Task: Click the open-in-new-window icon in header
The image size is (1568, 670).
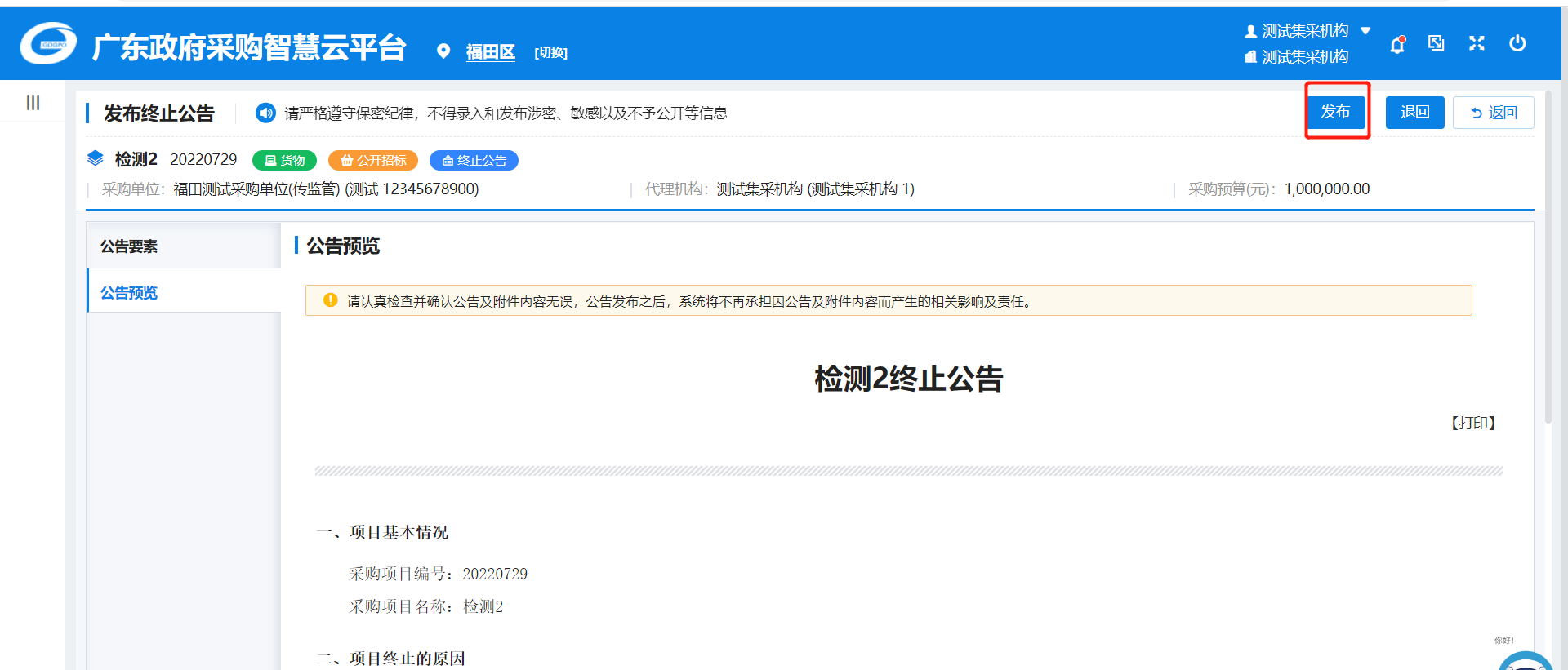Action: coord(1436,43)
